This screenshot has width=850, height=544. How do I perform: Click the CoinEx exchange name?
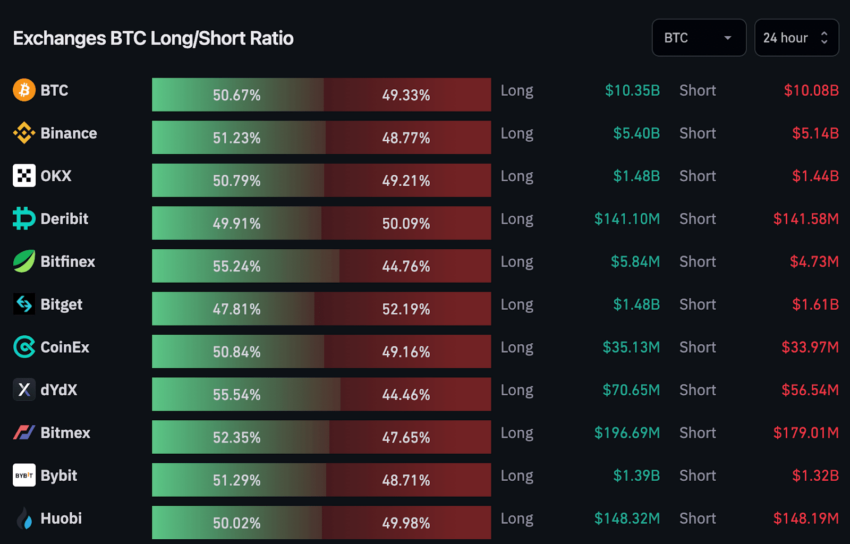[x=65, y=347]
